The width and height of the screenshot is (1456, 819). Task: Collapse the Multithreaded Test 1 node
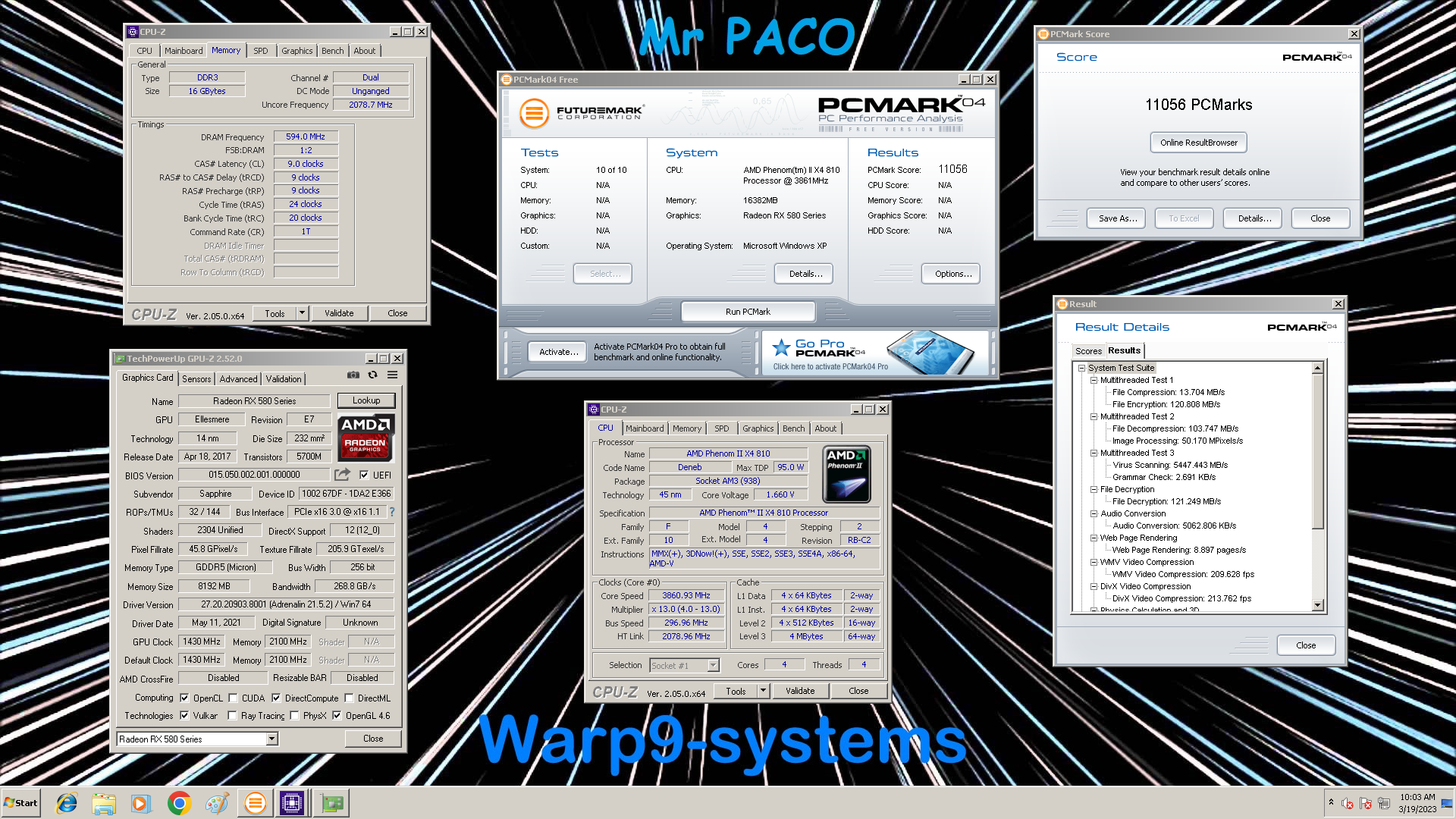point(1094,380)
